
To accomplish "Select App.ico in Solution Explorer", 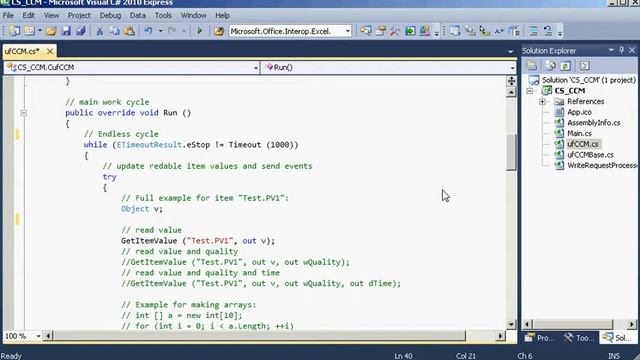I will (579, 112).
